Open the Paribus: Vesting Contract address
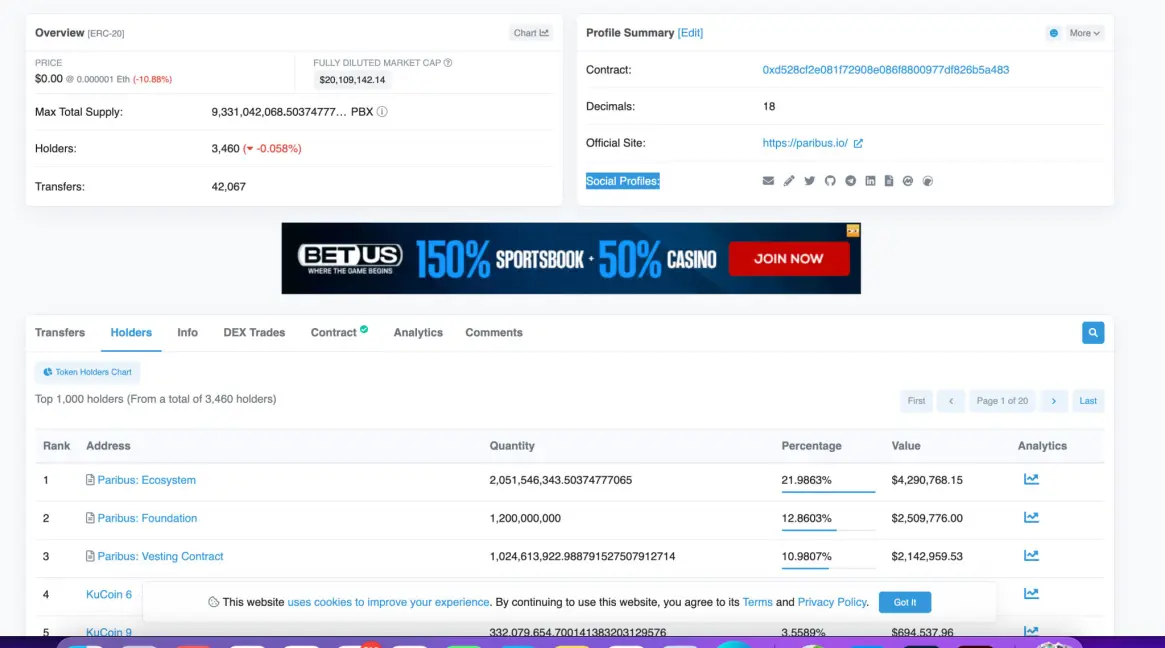This screenshot has width=1165, height=648. point(160,556)
